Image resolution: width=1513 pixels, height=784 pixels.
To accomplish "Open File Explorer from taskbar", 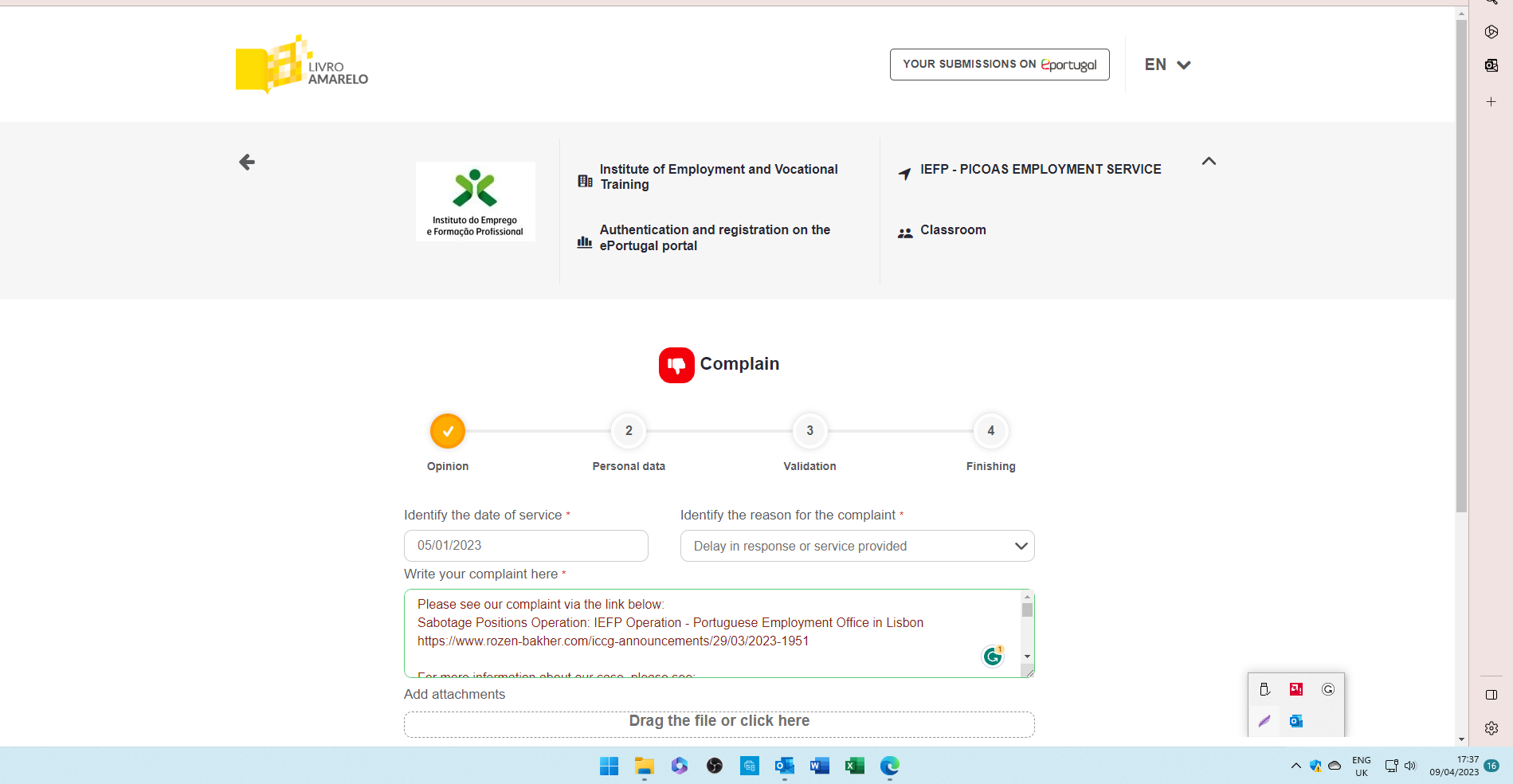I will tap(645, 766).
